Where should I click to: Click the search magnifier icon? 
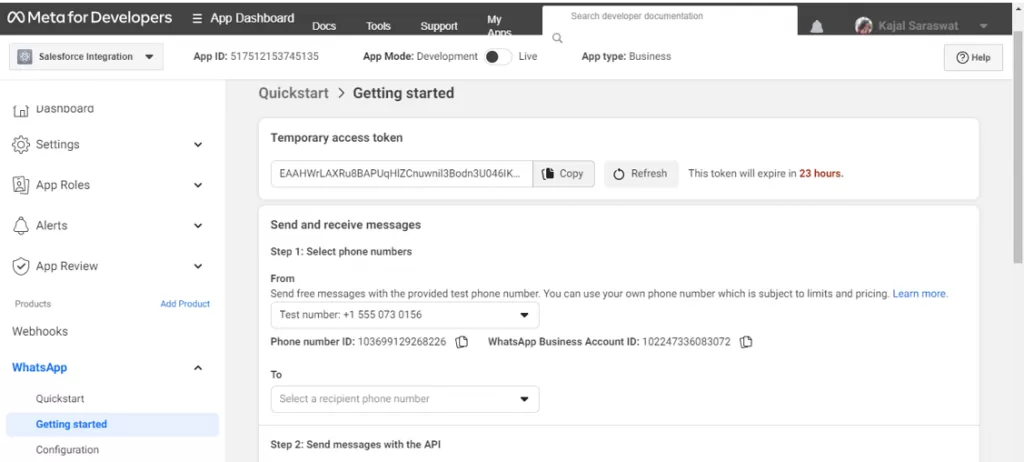point(557,39)
